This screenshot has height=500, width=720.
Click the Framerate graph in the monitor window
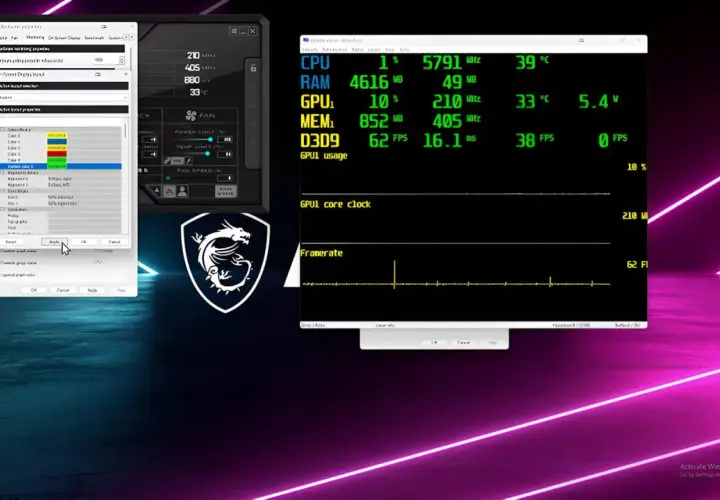[x=456, y=274]
